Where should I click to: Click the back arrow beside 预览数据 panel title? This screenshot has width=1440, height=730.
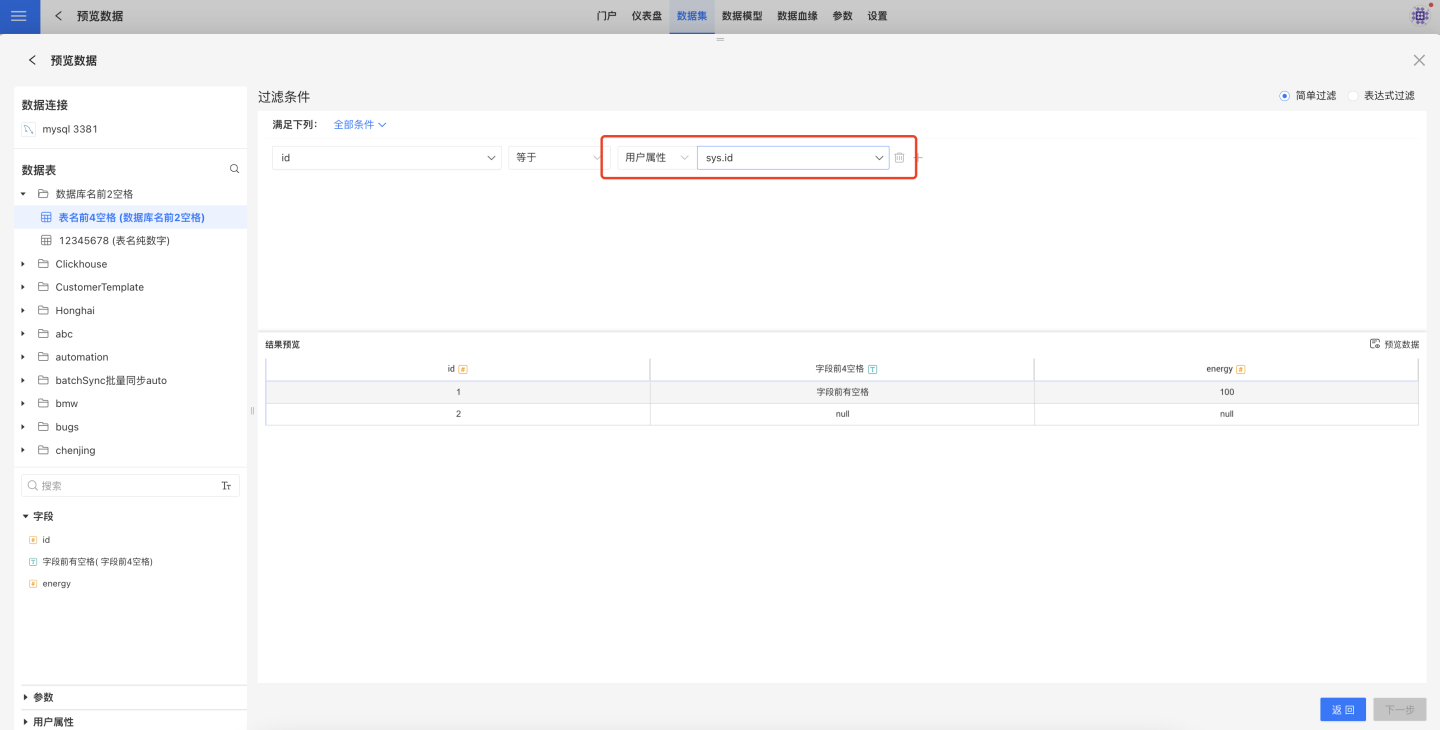coord(32,60)
